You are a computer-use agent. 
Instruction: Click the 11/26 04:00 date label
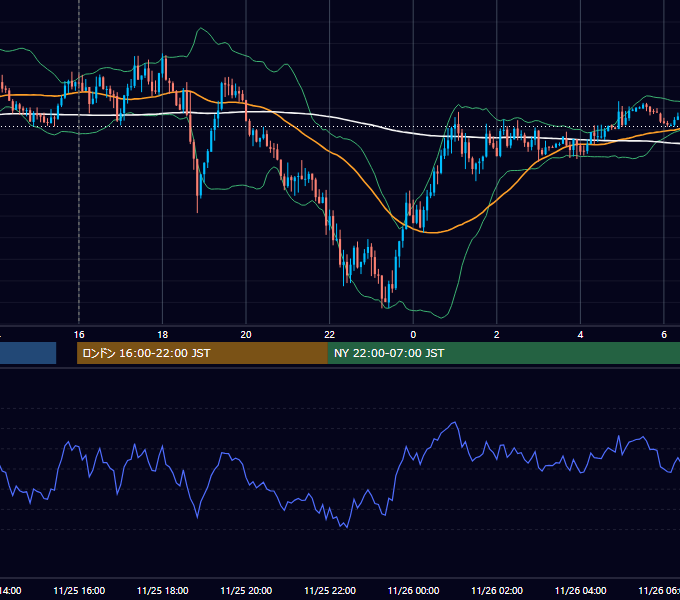coord(580,590)
